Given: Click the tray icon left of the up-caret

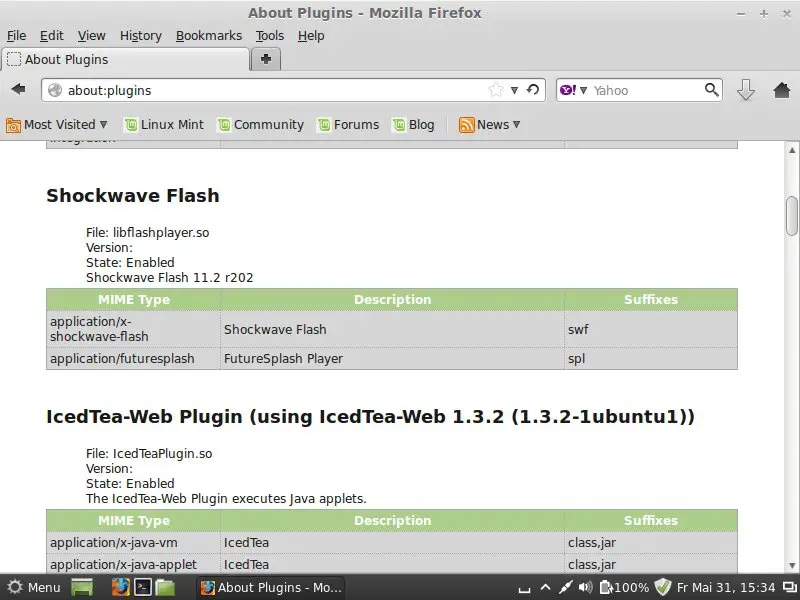Looking at the screenshot, I should [x=524, y=590].
